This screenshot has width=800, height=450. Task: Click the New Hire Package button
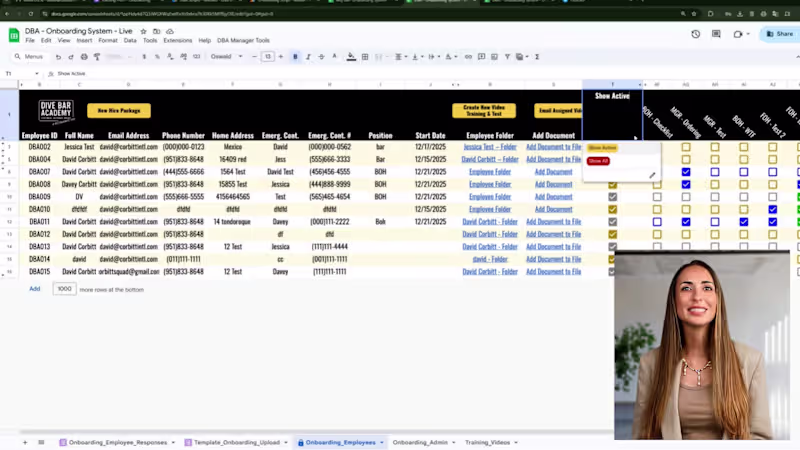coord(119,111)
